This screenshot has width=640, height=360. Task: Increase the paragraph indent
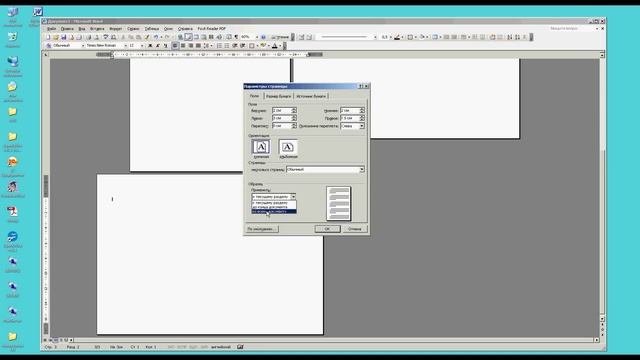tap(242, 46)
